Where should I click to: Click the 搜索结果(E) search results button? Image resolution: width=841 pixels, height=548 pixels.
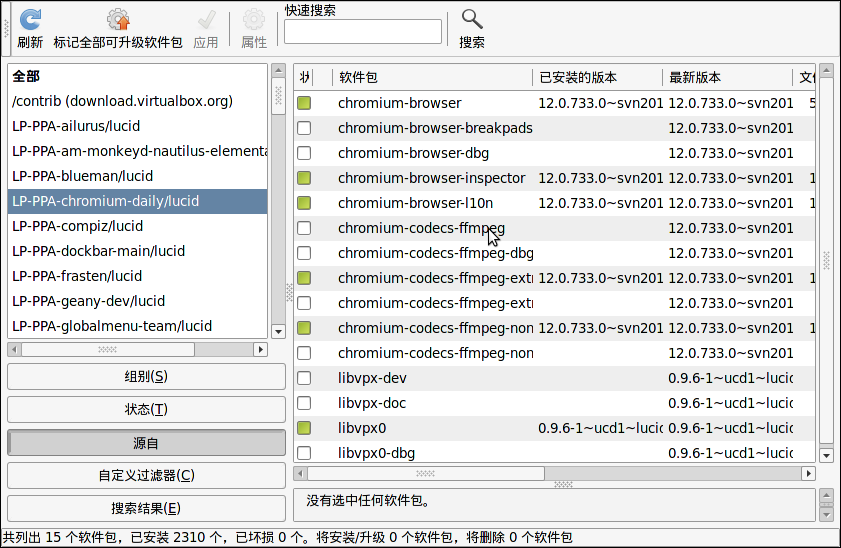pyautogui.click(x=146, y=508)
